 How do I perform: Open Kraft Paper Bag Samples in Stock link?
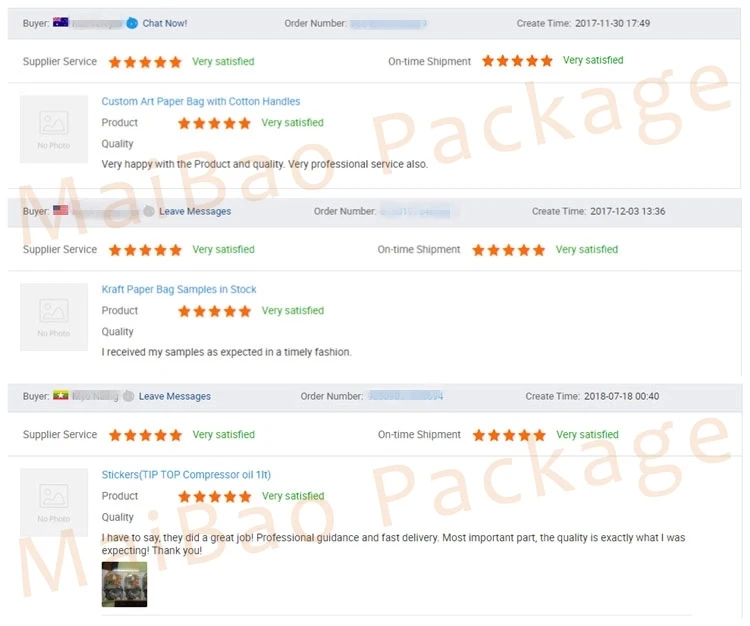click(179, 289)
